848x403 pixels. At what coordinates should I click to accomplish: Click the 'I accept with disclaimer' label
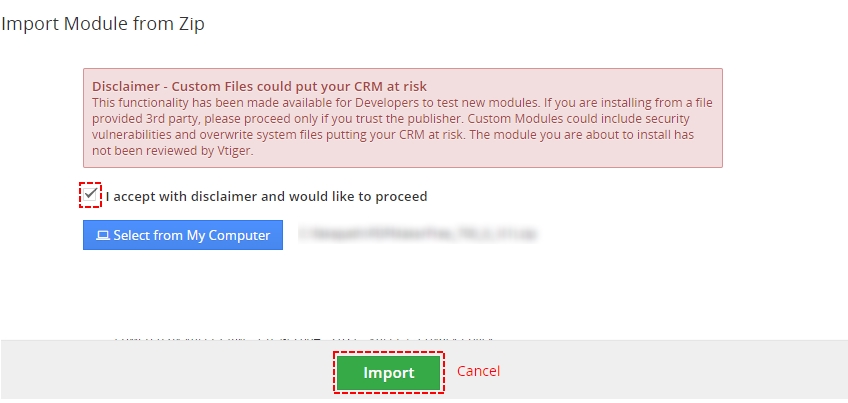point(266,197)
